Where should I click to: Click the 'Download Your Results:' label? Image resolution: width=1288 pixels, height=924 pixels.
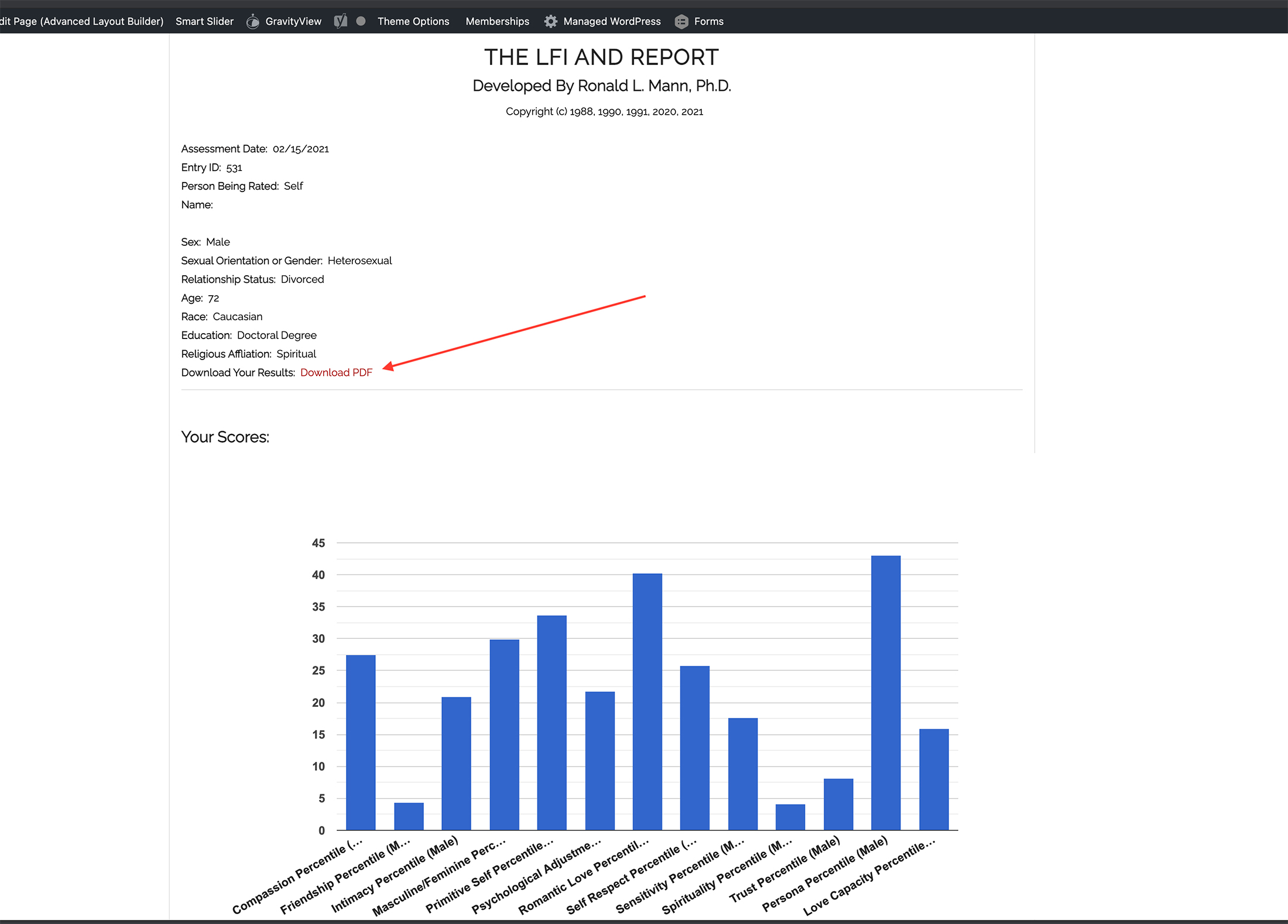click(x=238, y=372)
